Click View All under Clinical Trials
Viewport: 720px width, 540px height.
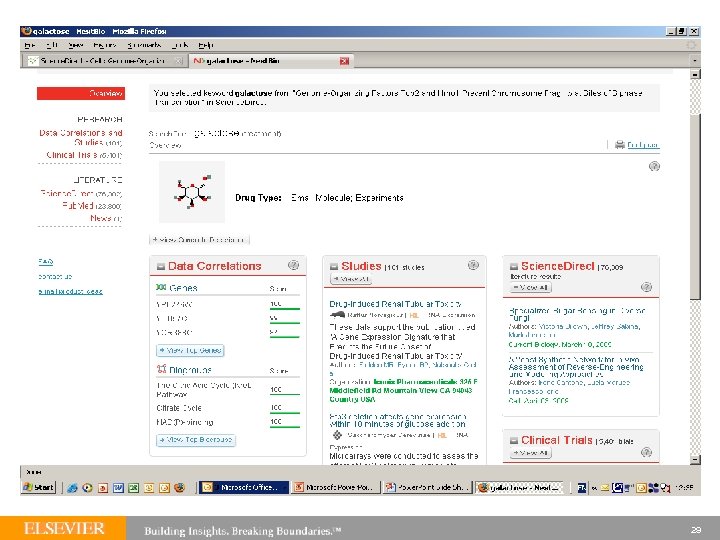coord(530,453)
